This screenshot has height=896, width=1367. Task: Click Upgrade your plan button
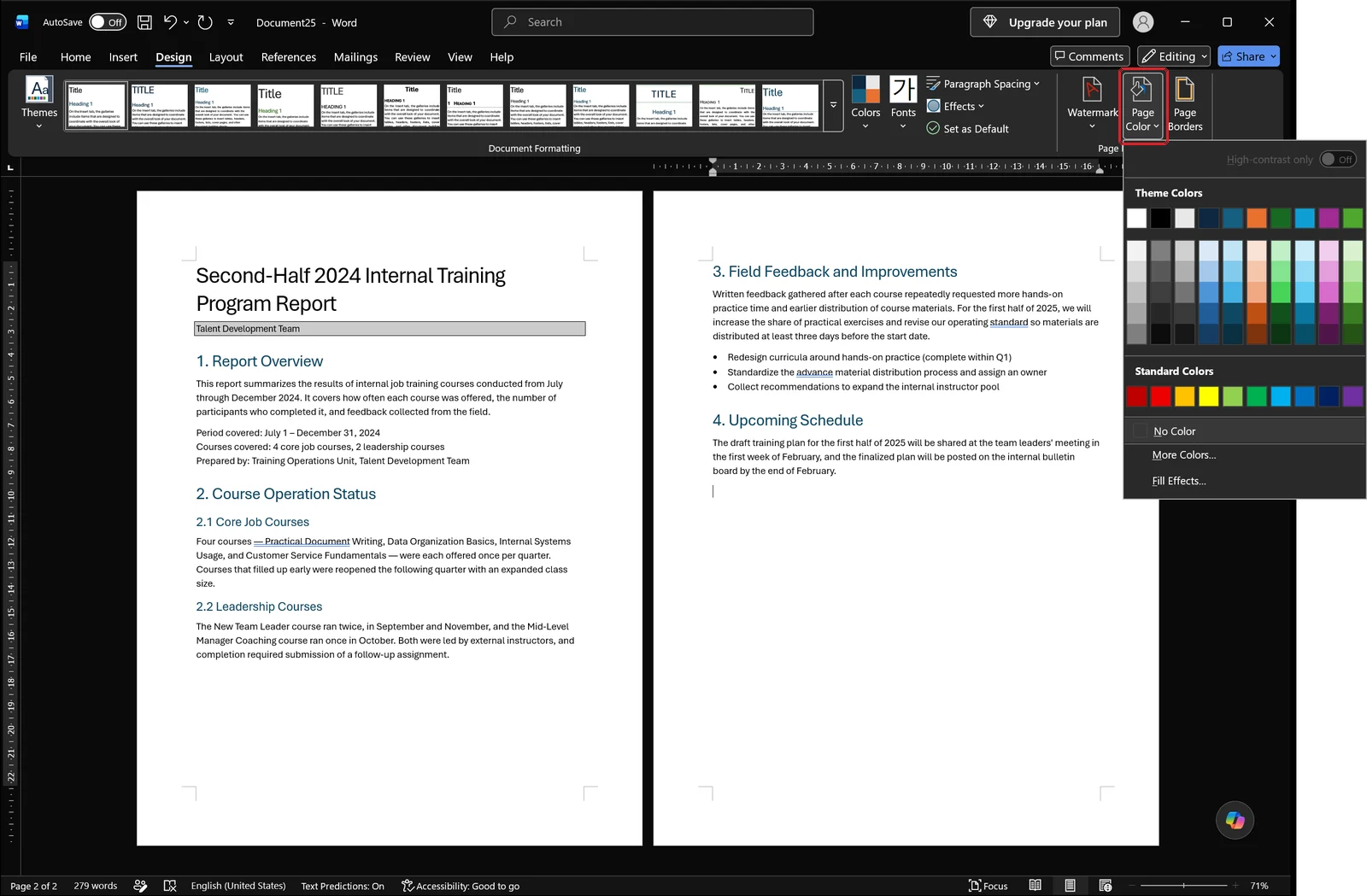1047,22
